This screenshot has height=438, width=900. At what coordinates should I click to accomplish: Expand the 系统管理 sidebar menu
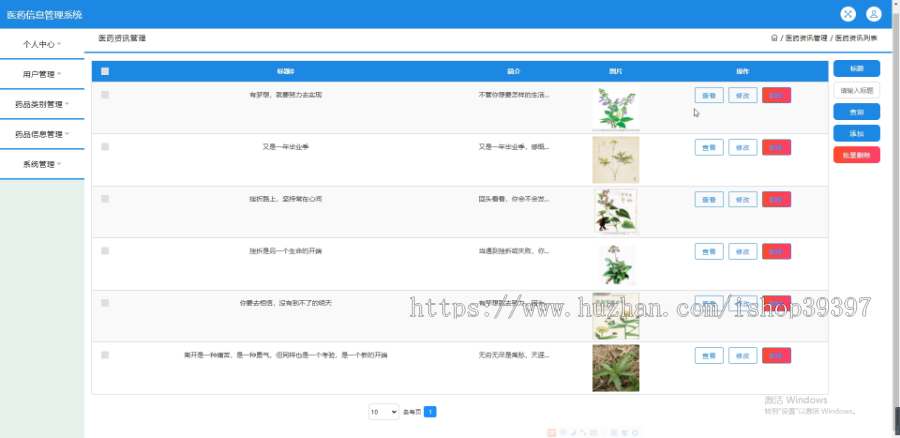[x=42, y=164]
